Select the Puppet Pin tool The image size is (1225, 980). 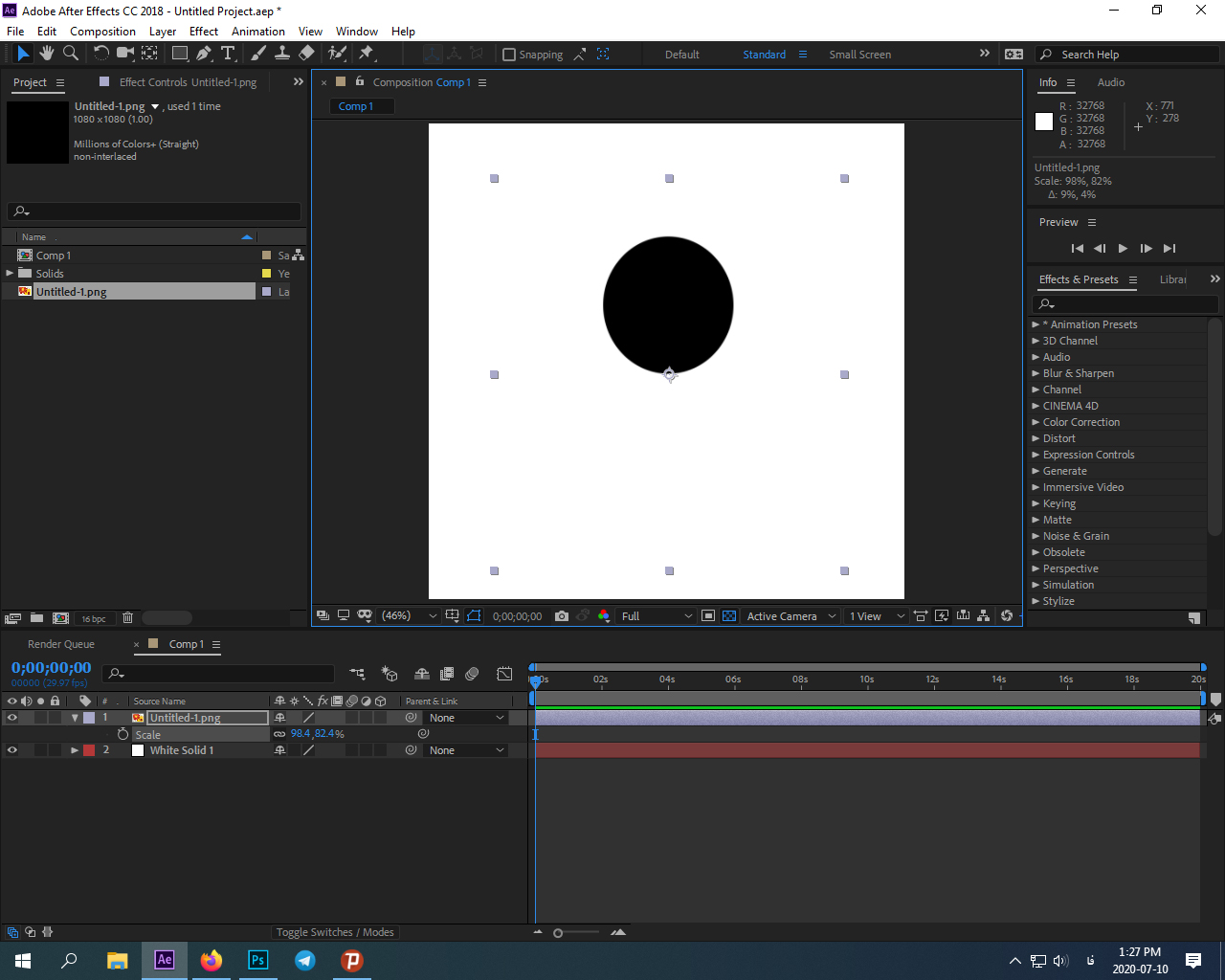click(367, 54)
